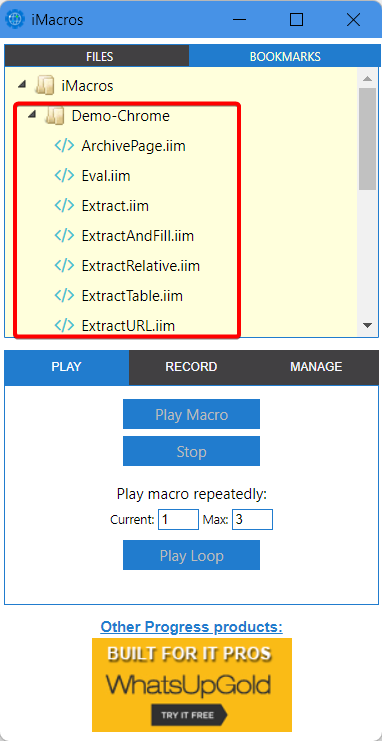Screen dimensions: 382x741
Task: Select the ExtractURL.iim macro name
Action: click(128, 325)
